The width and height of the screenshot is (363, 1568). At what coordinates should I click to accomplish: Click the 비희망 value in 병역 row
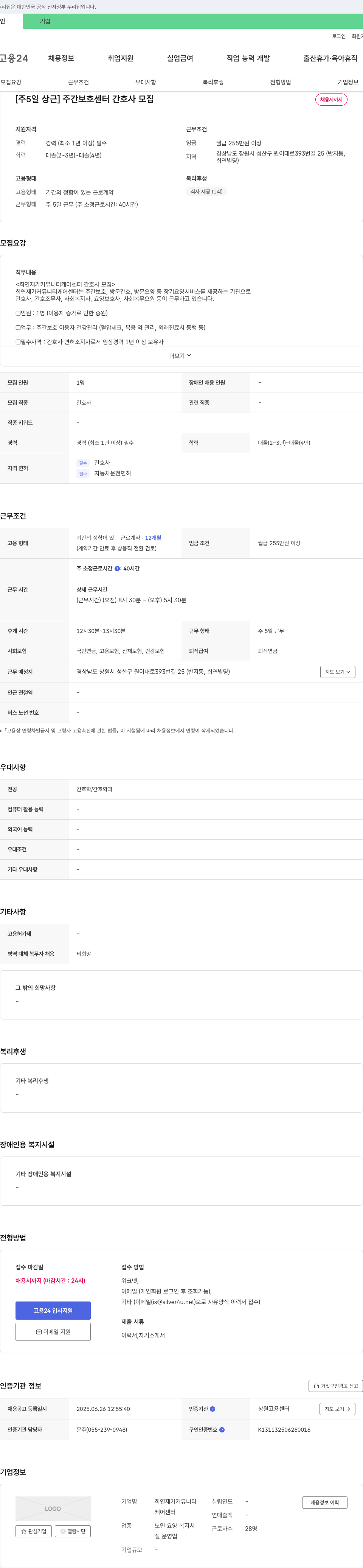click(84, 954)
